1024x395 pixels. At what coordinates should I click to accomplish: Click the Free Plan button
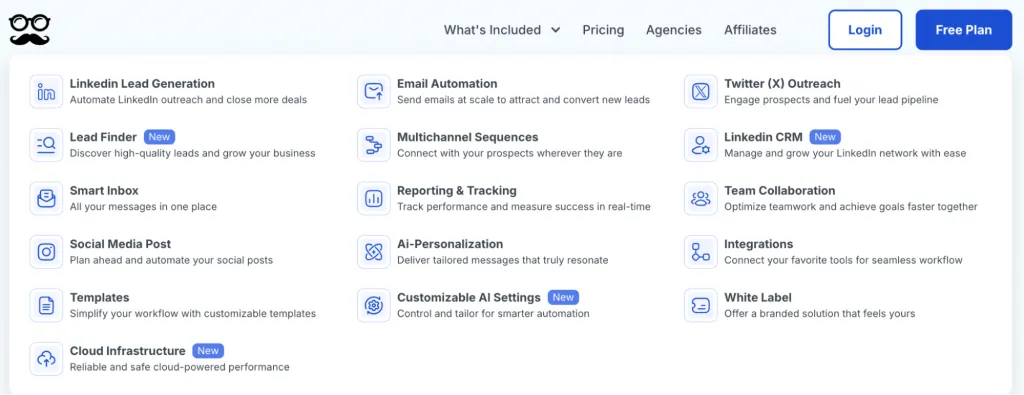pyautogui.click(x=964, y=30)
